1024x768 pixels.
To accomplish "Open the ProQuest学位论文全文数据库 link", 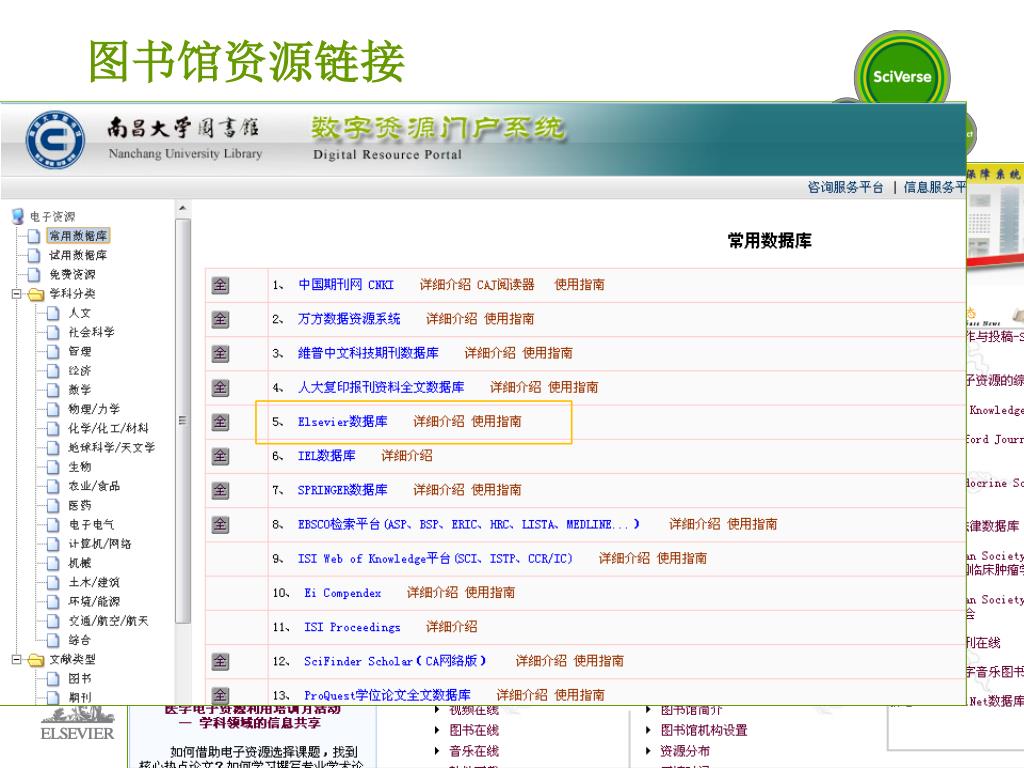I will [387, 695].
